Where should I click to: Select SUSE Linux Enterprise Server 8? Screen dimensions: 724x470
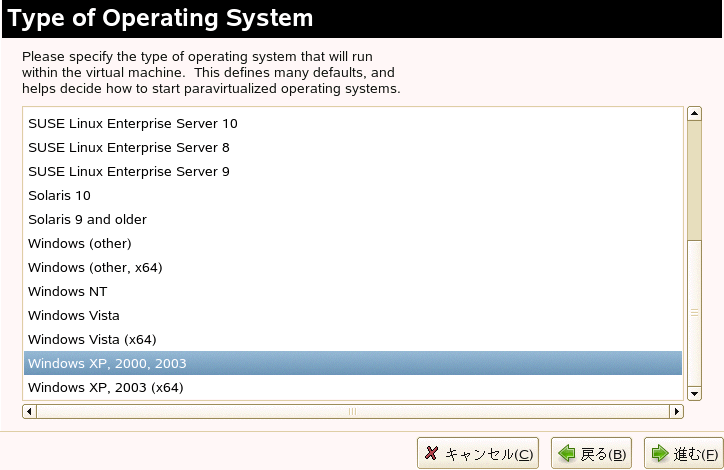[353, 148]
